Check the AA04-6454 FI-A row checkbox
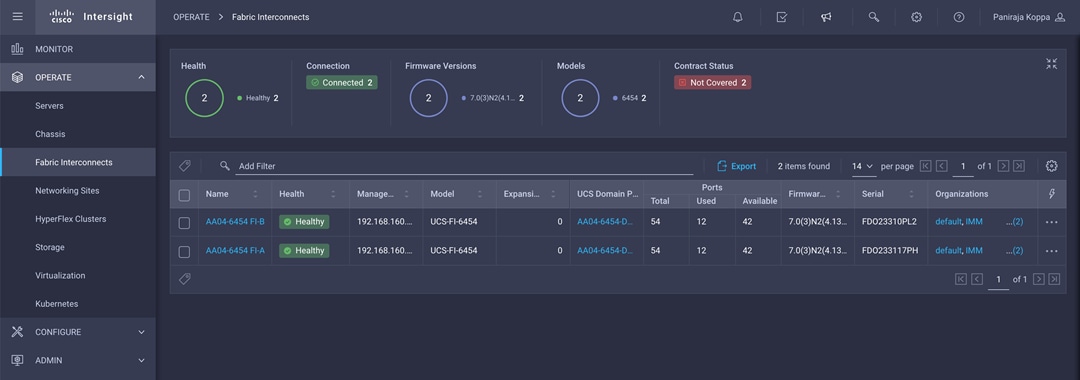This screenshot has width=1080, height=380. click(x=184, y=252)
